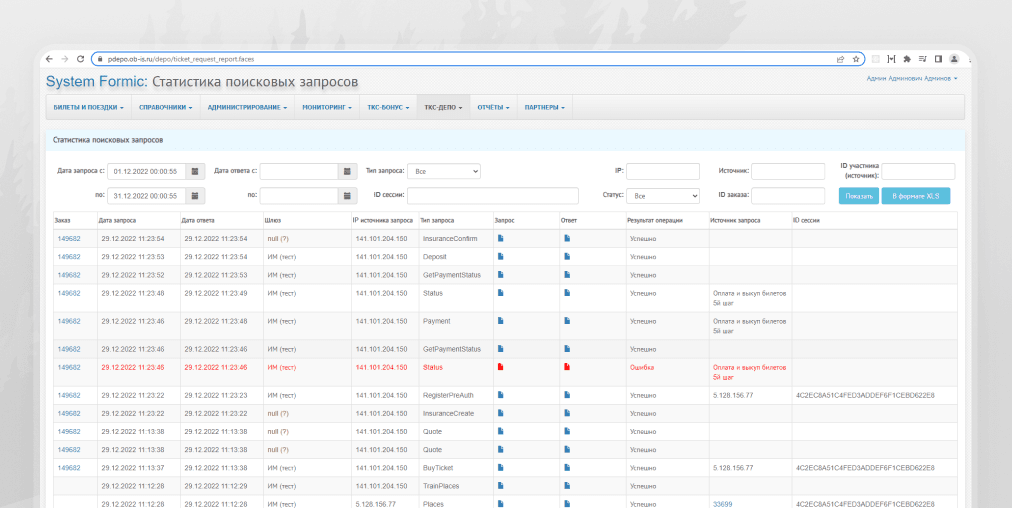This screenshot has height=508, width=1012.
Task: Open calendar picker for 'Дата ответа с'
Action: tap(348, 171)
